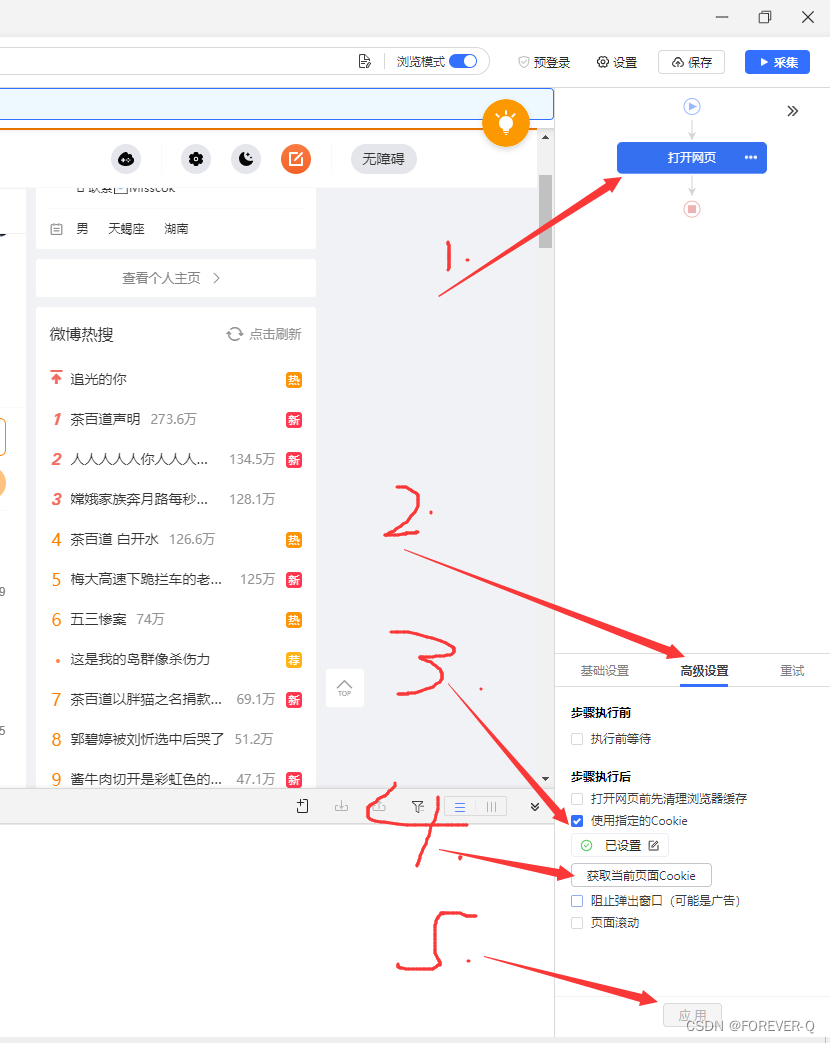The width and height of the screenshot is (830, 1043).
Task: Click the 保存 button
Action: click(691, 62)
